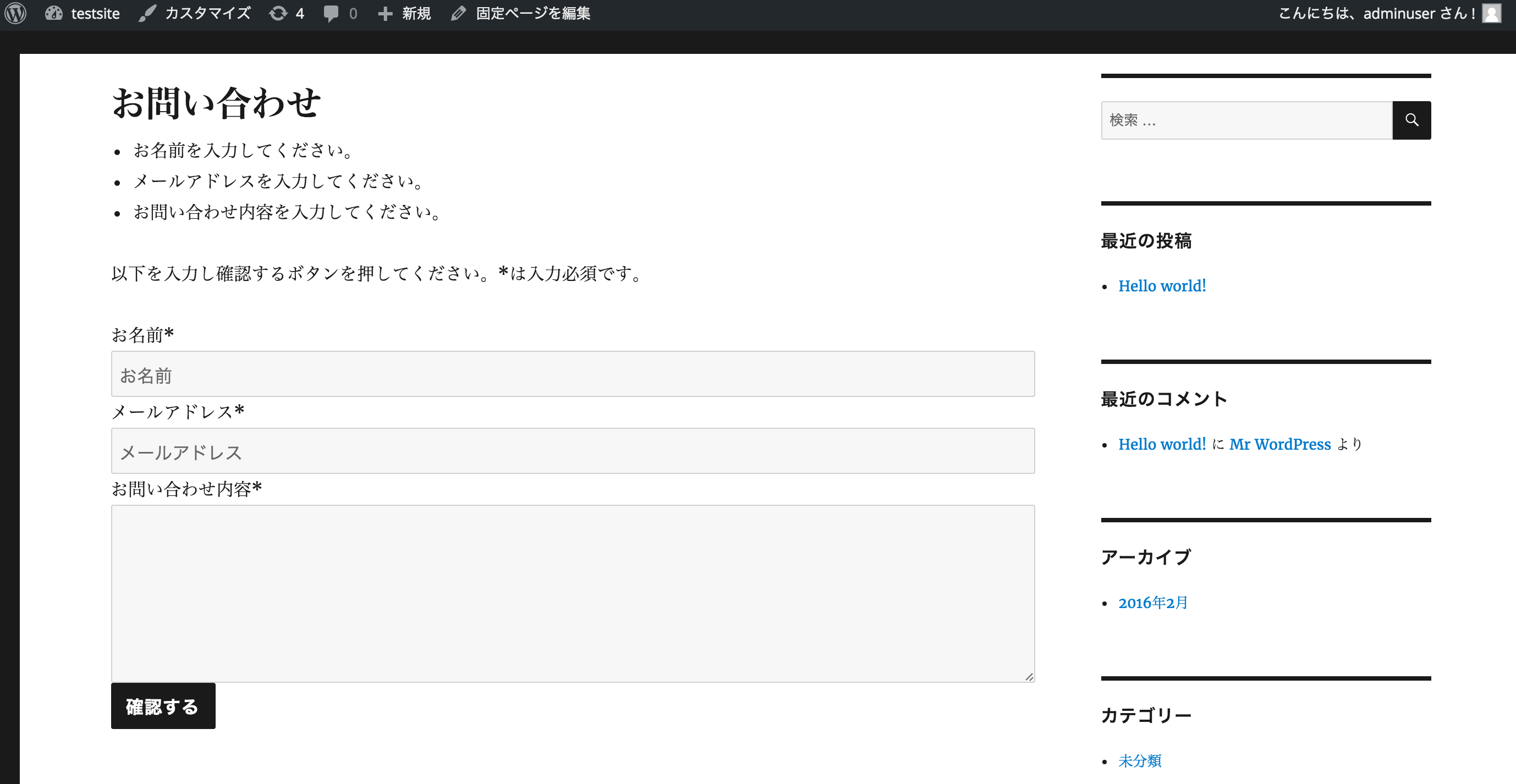Open the Hello world! recent post link
This screenshot has height=784, width=1516.
tap(1162, 286)
